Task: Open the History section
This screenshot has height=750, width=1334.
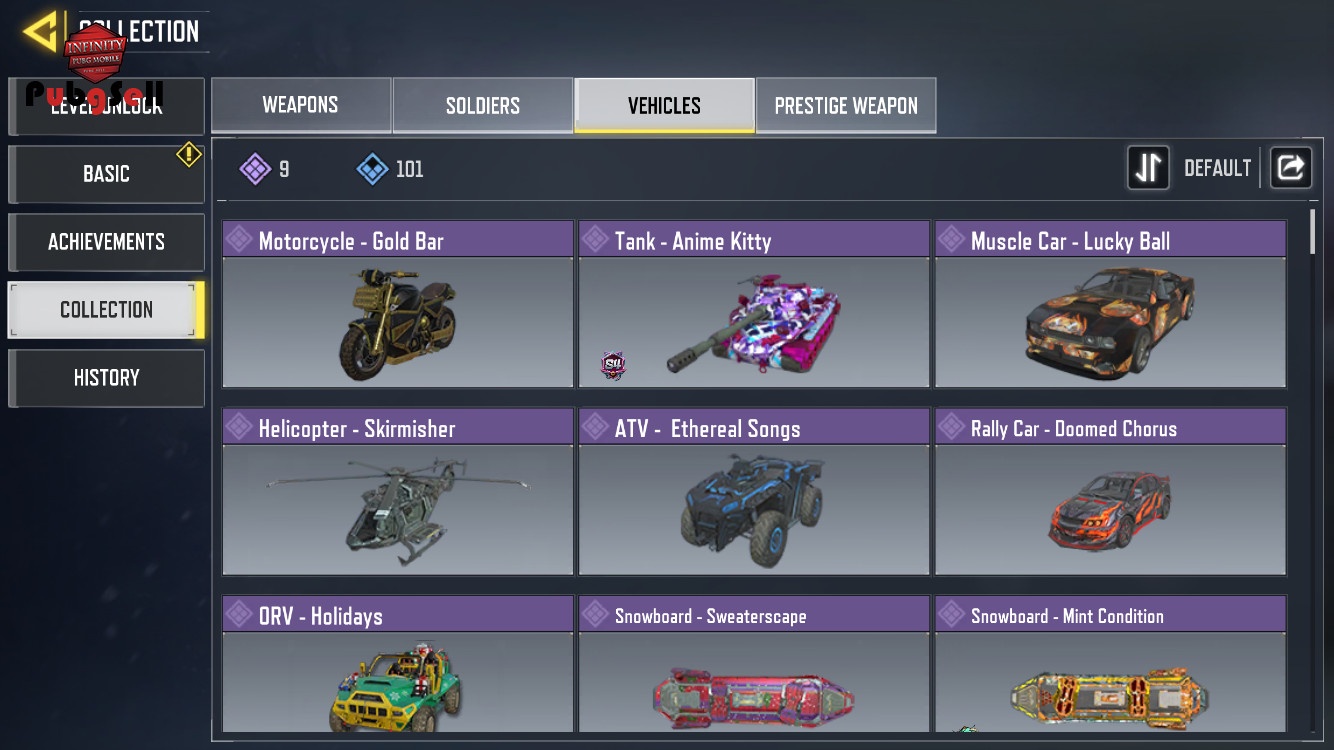Action: 106,378
